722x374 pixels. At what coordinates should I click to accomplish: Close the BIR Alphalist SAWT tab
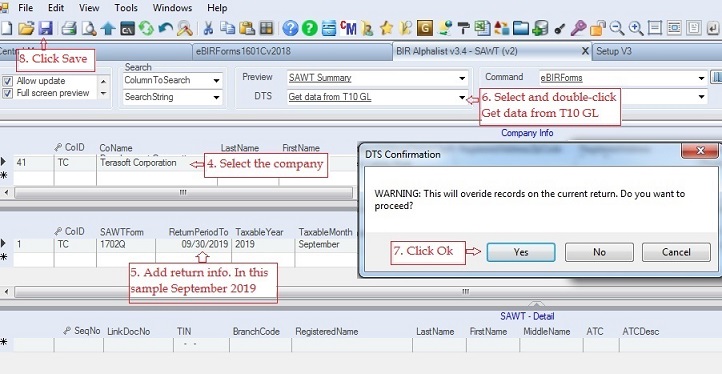[x=585, y=51]
